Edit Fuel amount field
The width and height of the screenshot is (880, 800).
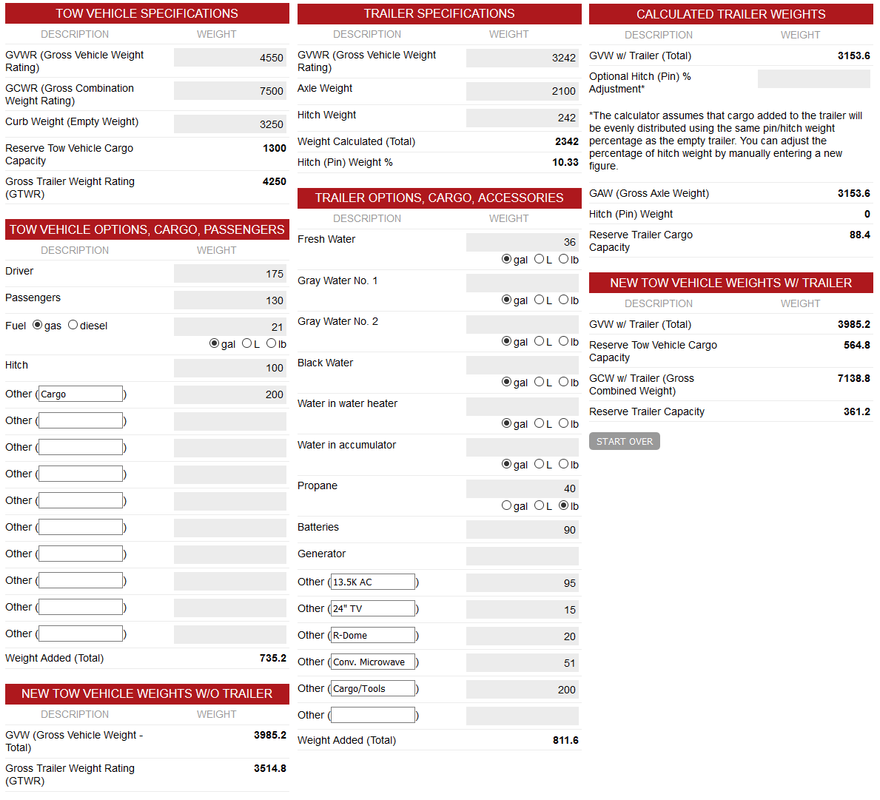point(230,328)
